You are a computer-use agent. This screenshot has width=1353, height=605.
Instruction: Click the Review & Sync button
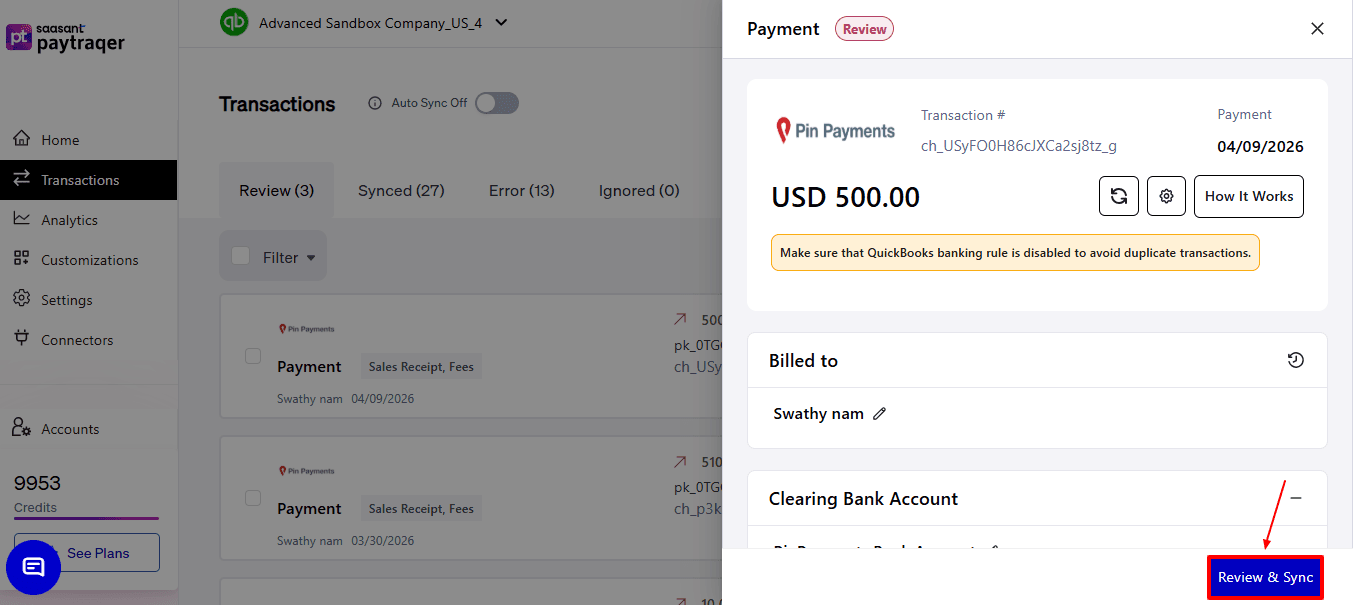[x=1265, y=577]
